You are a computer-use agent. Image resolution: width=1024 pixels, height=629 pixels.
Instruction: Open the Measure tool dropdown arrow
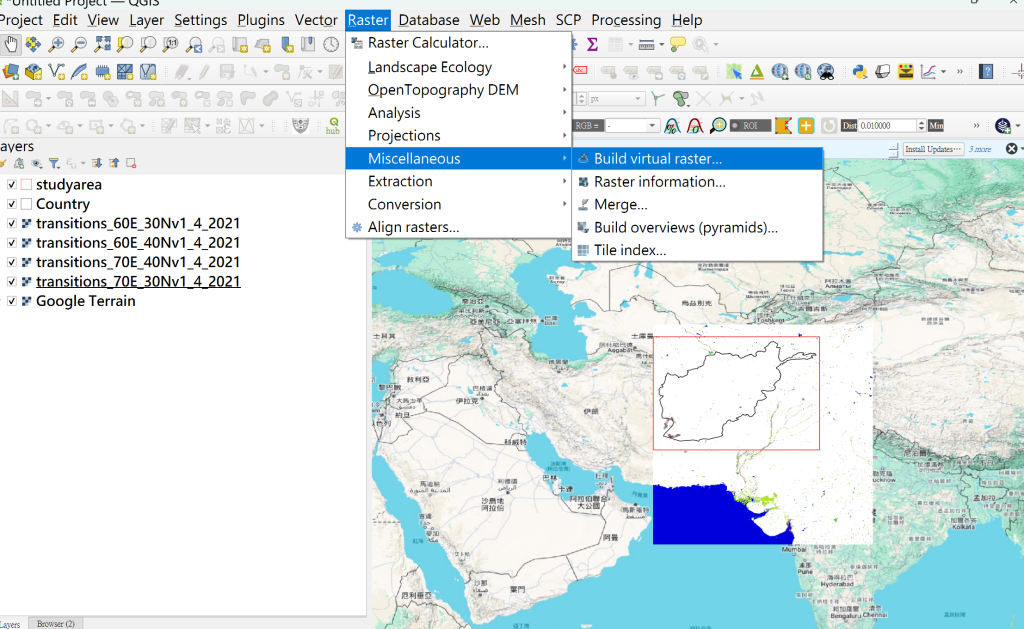(662, 44)
